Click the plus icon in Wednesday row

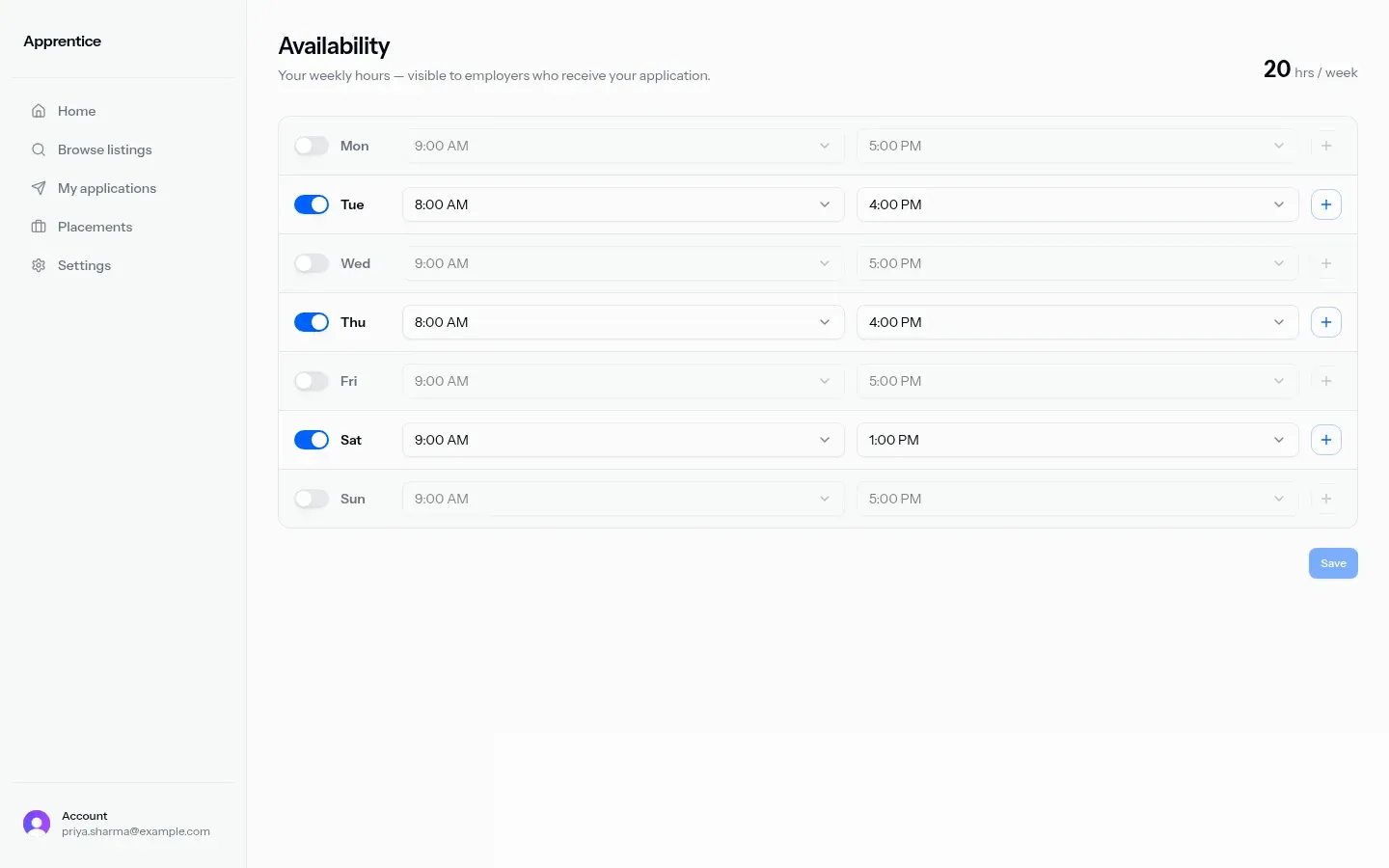1326,263
